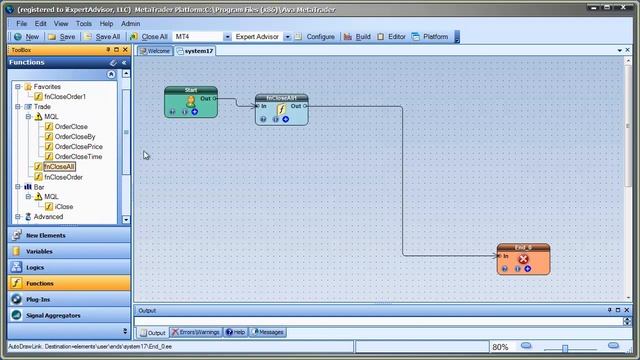Screen dimensions: 640x360
Task: Select fnCloseOrder1 in Favorites
Action: coord(65,97)
